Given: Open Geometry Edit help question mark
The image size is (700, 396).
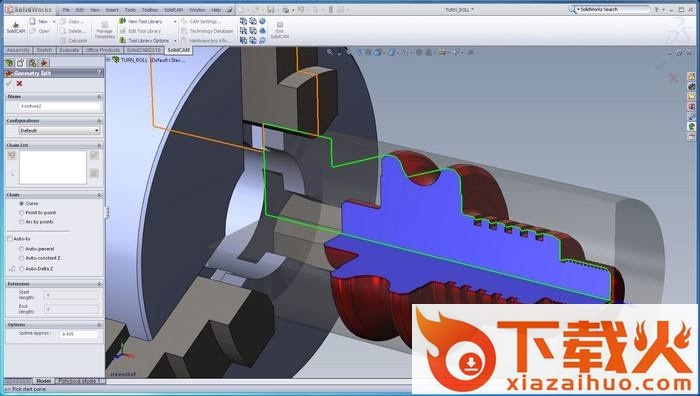Looking at the screenshot, I should (99, 73).
